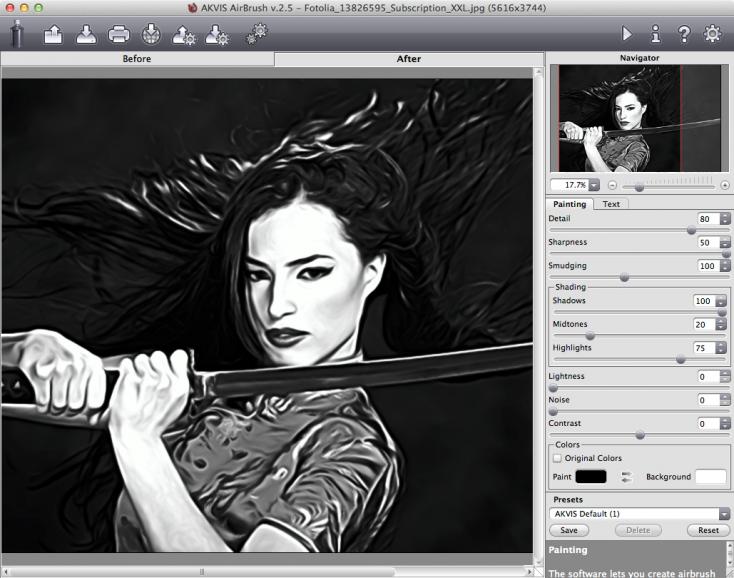Click the Lightness slider handle
The image size is (734, 578).
click(553, 388)
